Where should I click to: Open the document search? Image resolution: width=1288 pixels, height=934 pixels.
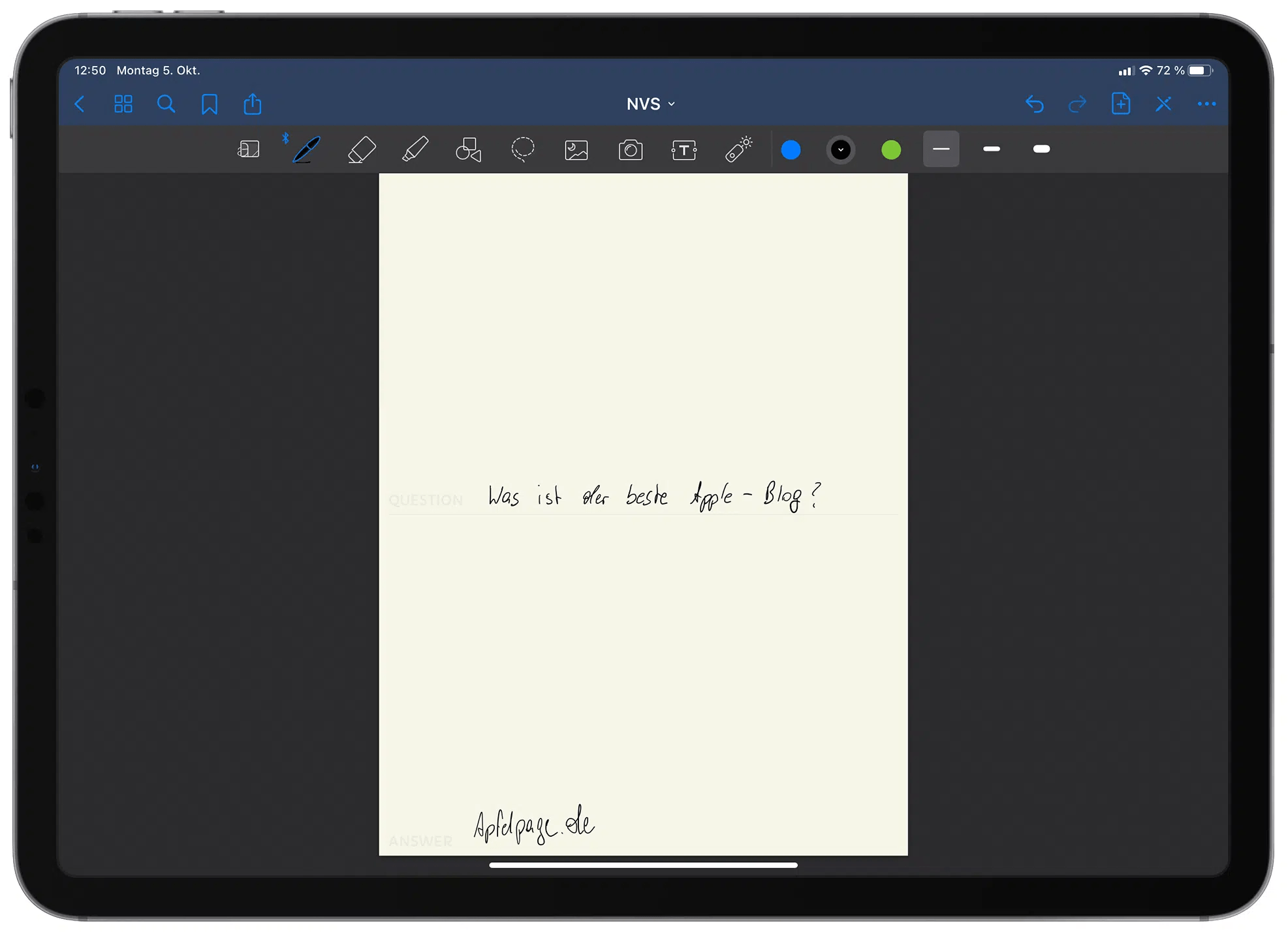[166, 104]
